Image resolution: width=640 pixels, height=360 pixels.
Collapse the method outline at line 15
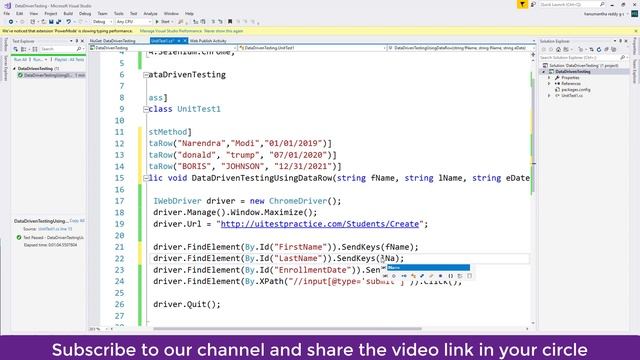click(x=146, y=178)
